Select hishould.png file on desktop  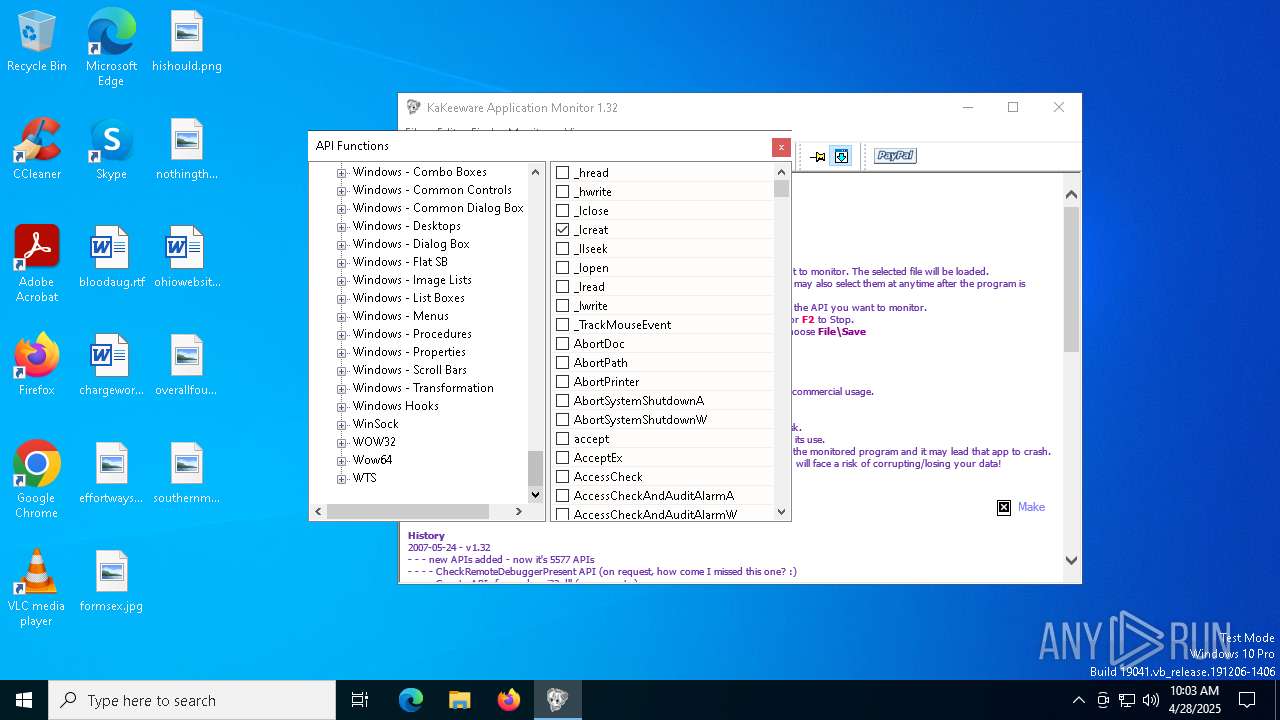click(187, 41)
